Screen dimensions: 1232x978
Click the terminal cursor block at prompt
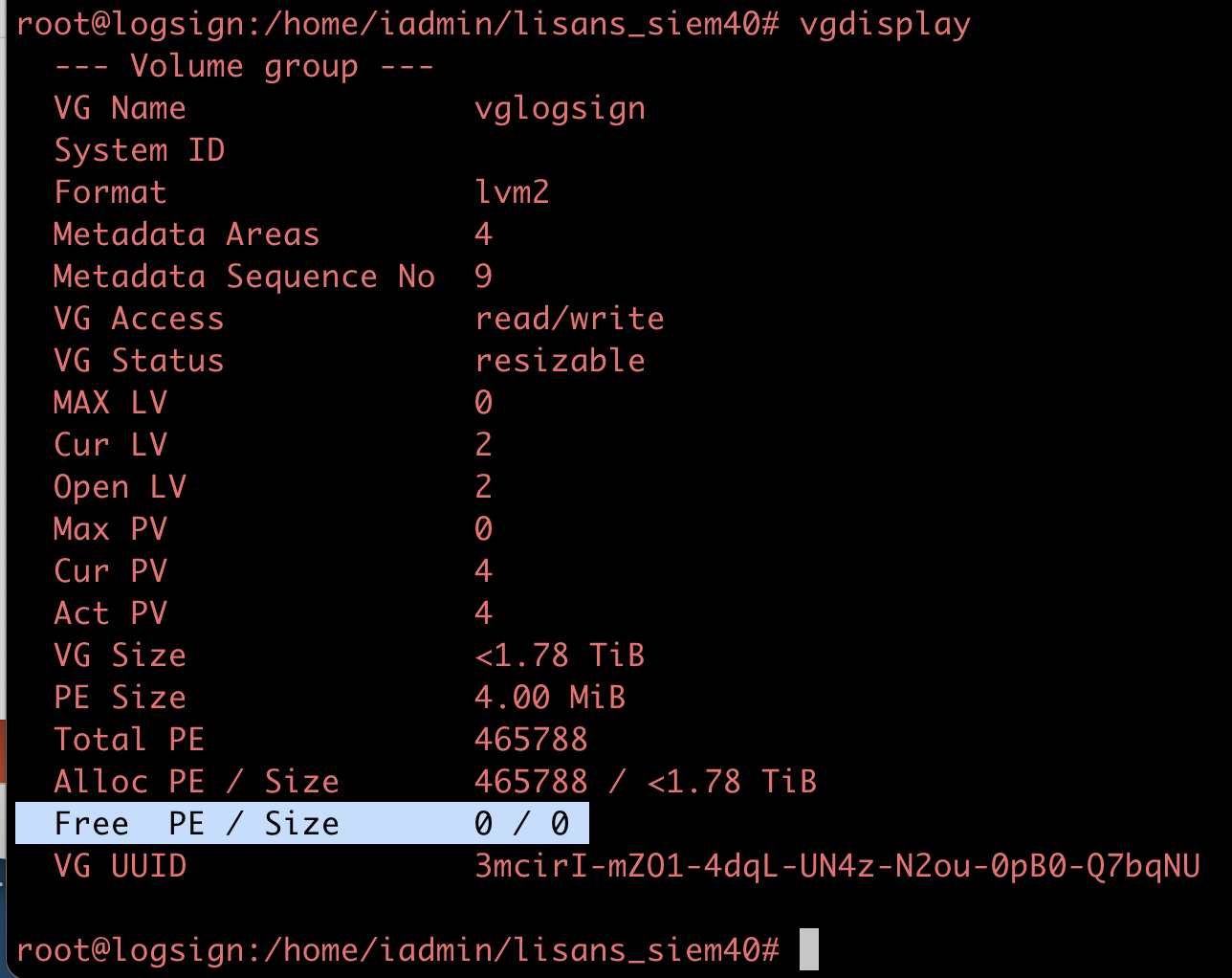809,949
